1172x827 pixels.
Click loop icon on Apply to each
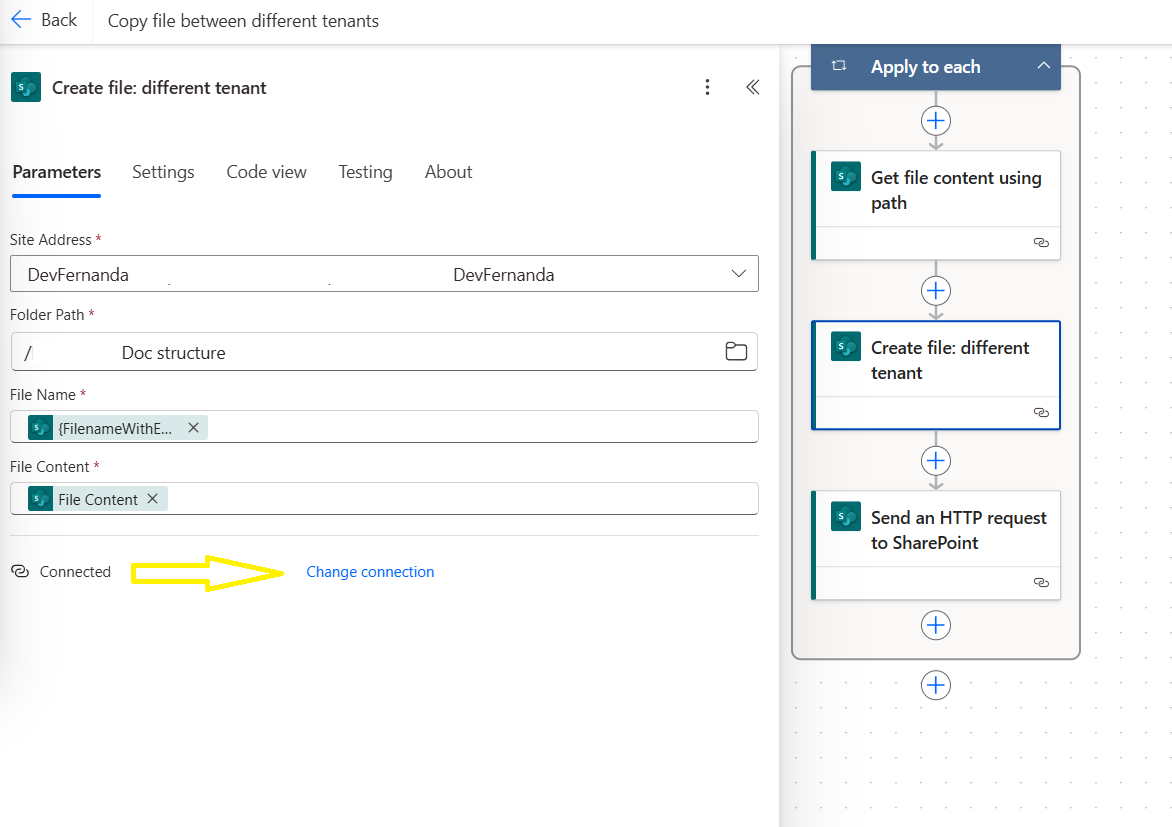[839, 66]
